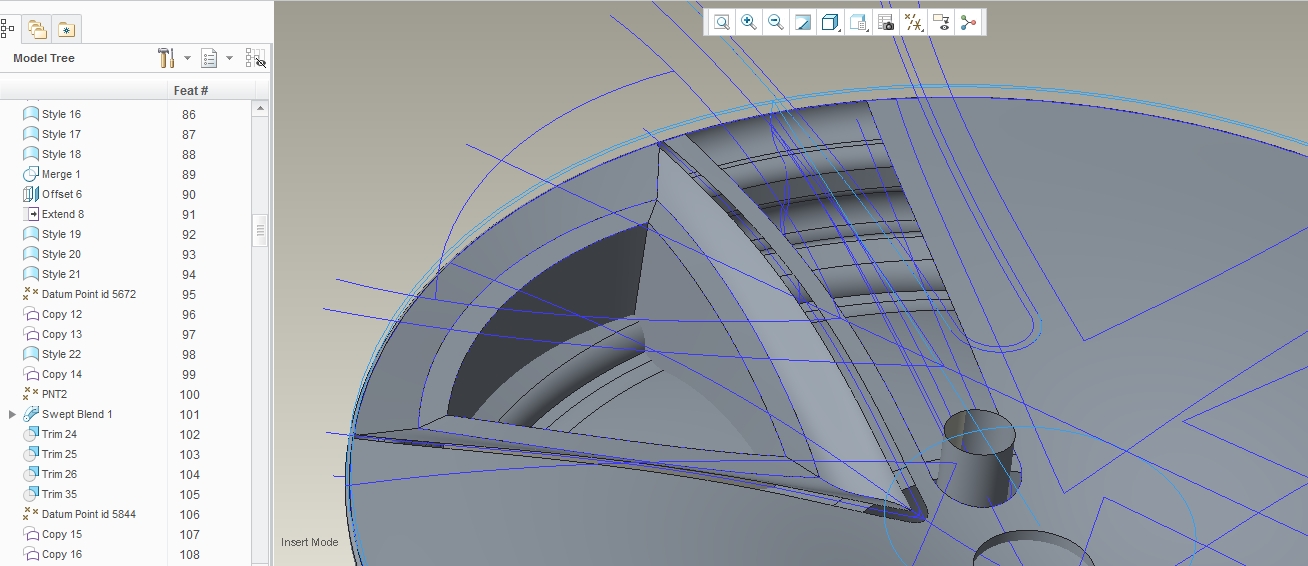This screenshot has width=1308, height=566.
Task: Switch to the Folder Browser tab
Action: 37,29
